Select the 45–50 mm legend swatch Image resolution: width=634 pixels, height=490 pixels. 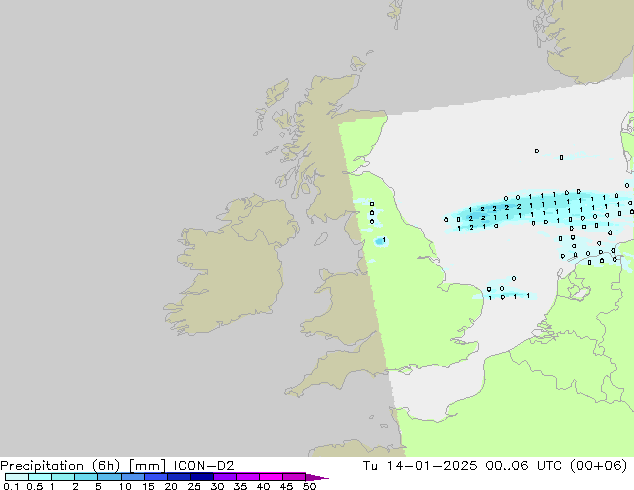[294, 477]
